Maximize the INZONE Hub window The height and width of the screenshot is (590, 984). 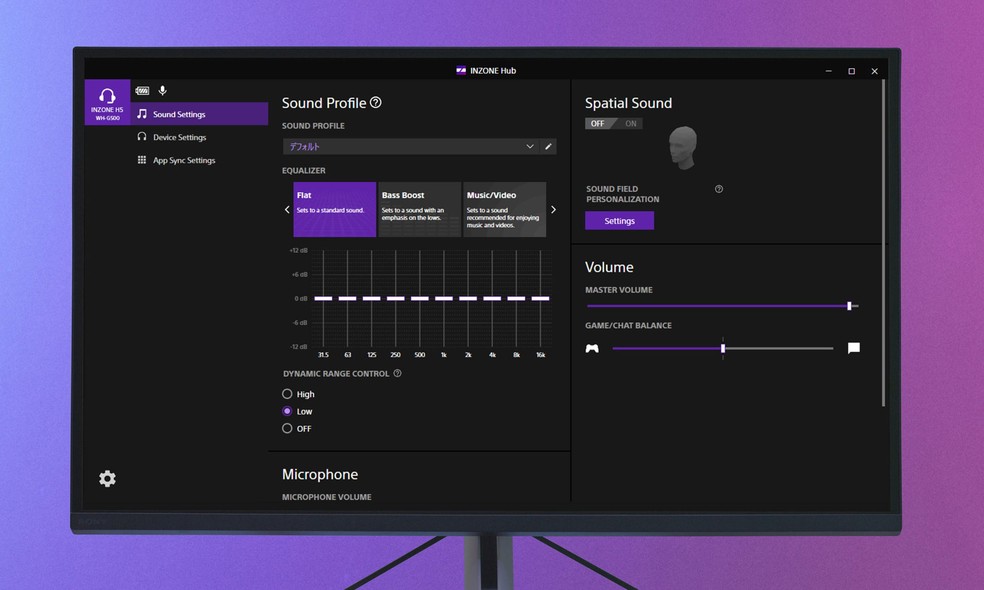pyautogui.click(x=852, y=71)
